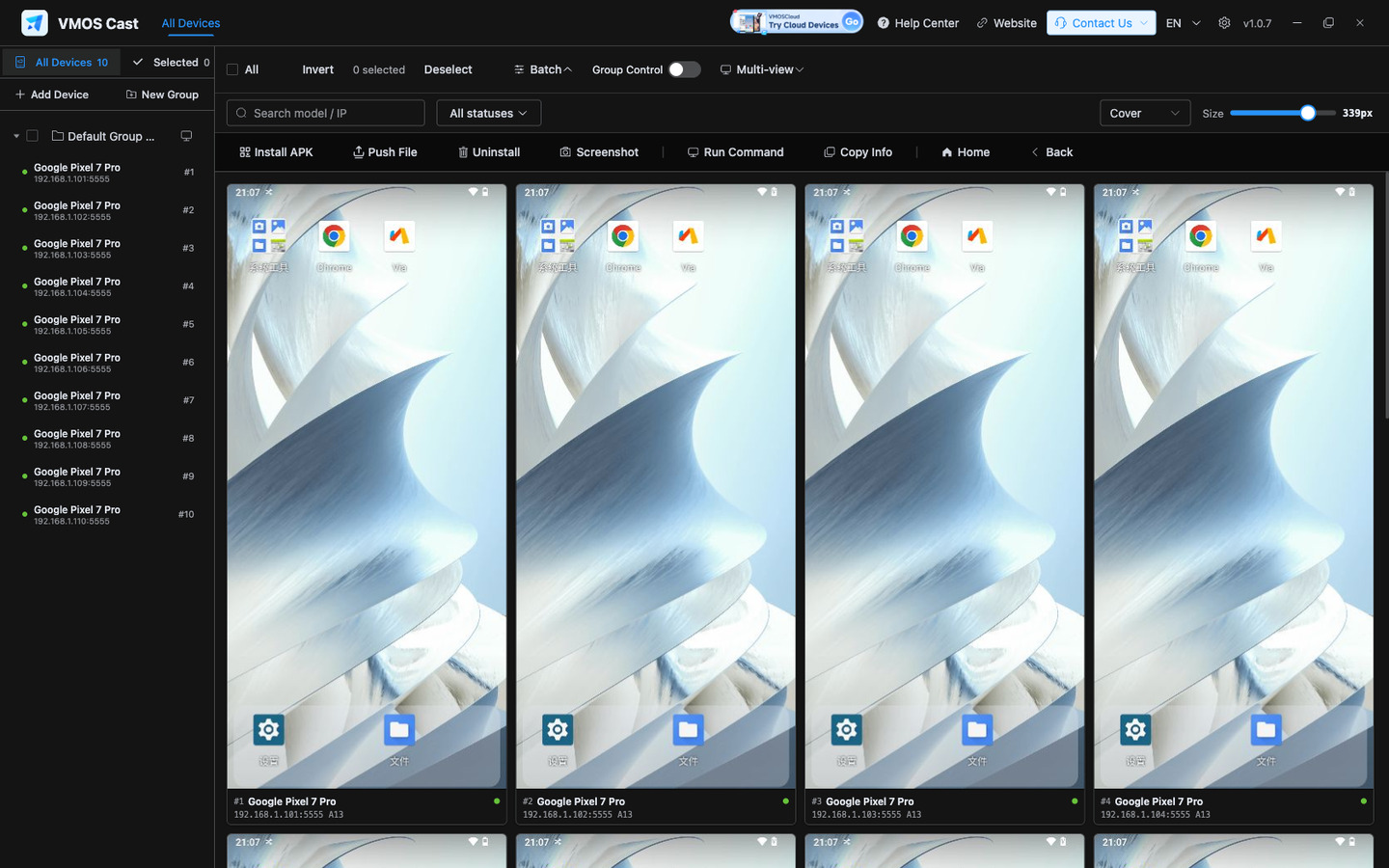Open Files app on device #3 screen
This screenshot has width=1389, height=868.
pos(977,730)
